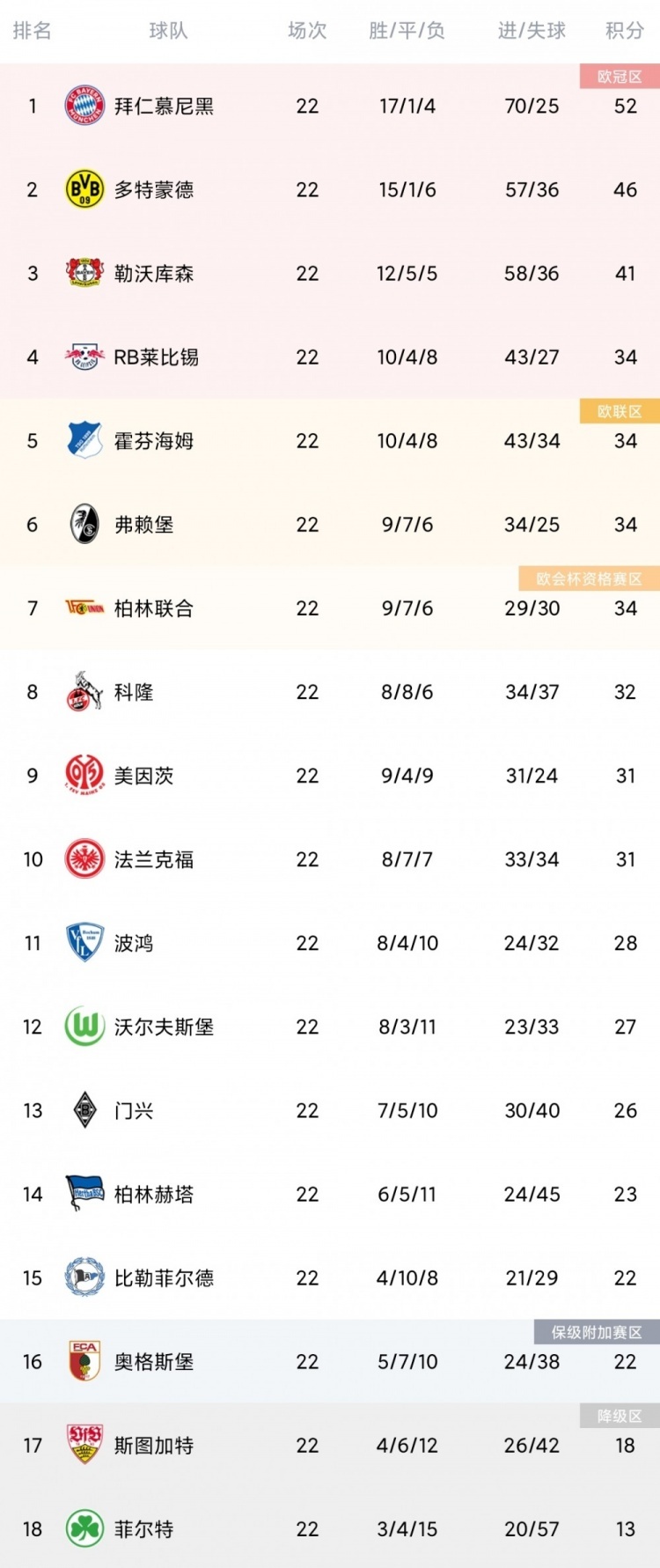Select the 进/失球 column header

[532, 31]
